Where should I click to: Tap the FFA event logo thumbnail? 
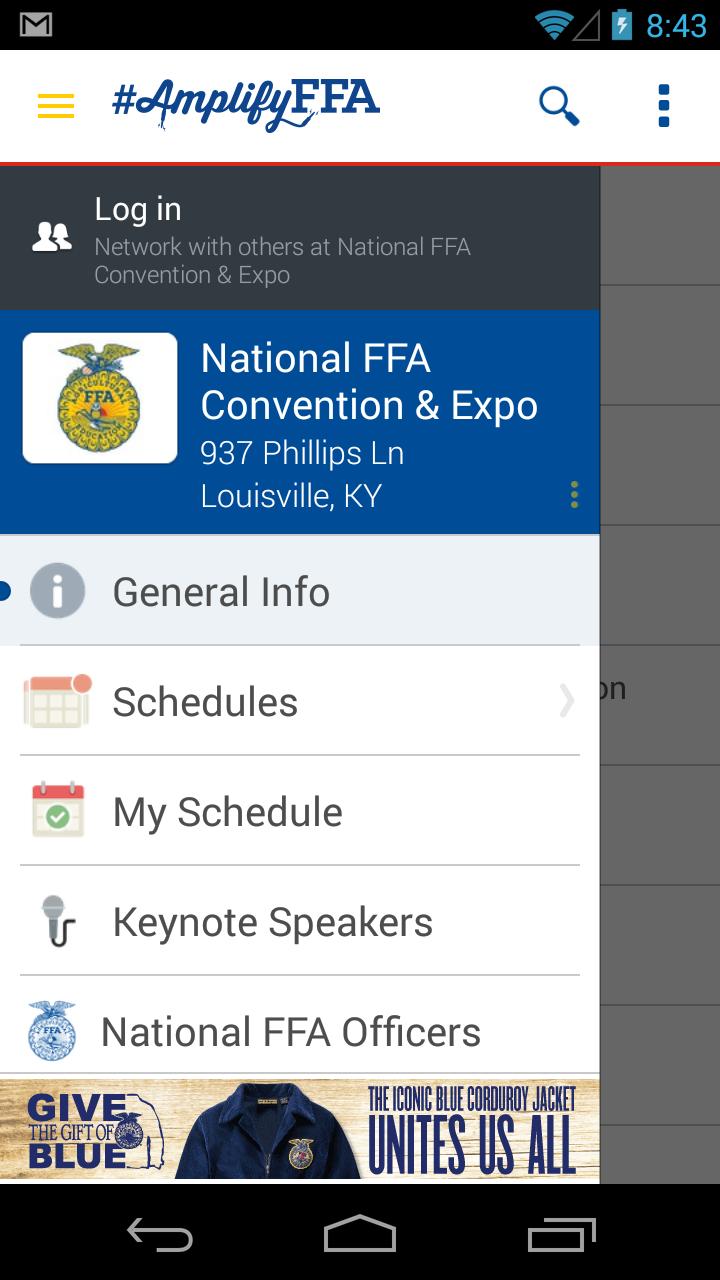(x=99, y=396)
